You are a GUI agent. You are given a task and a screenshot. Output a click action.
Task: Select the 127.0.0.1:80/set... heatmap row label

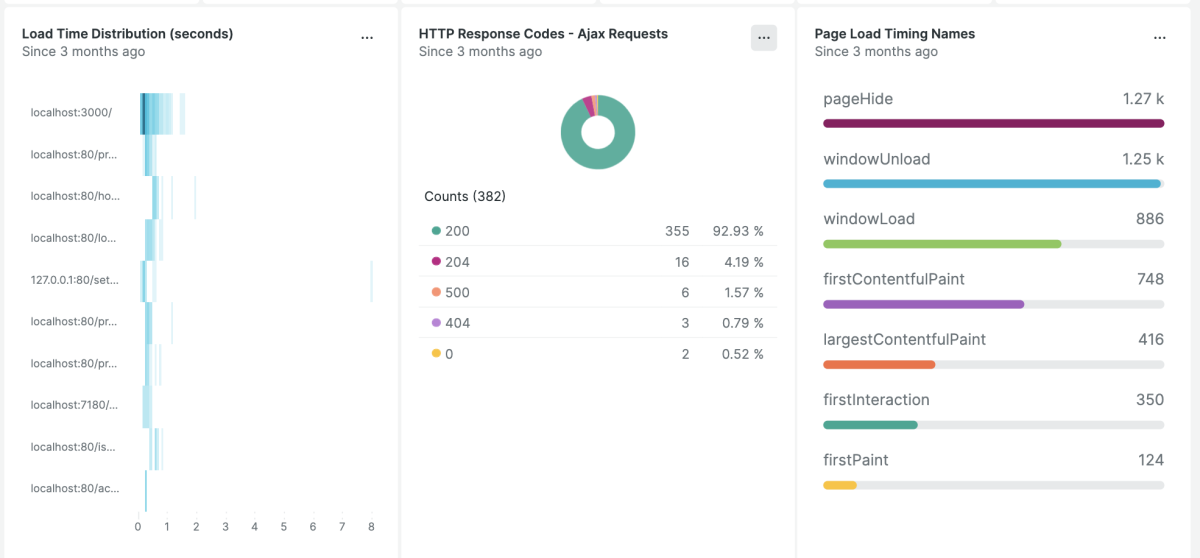point(75,280)
